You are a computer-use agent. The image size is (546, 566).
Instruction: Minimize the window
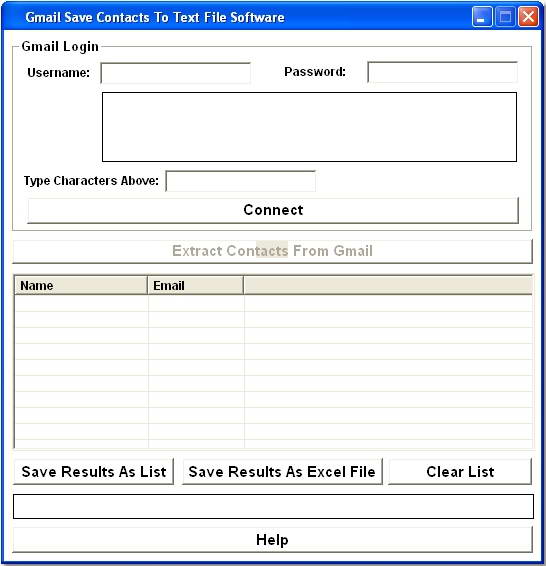pos(482,17)
